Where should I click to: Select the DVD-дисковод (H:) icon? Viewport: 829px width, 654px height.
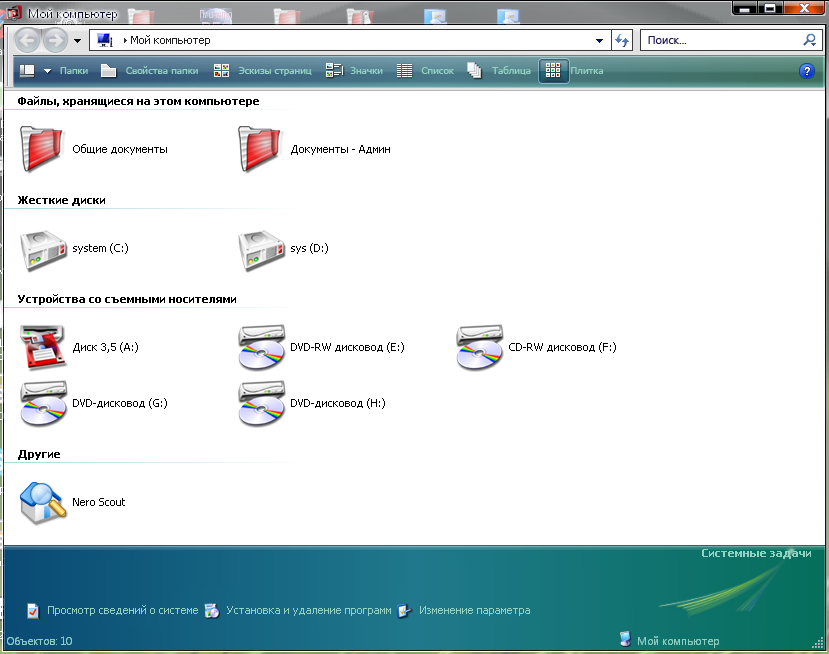[261, 403]
